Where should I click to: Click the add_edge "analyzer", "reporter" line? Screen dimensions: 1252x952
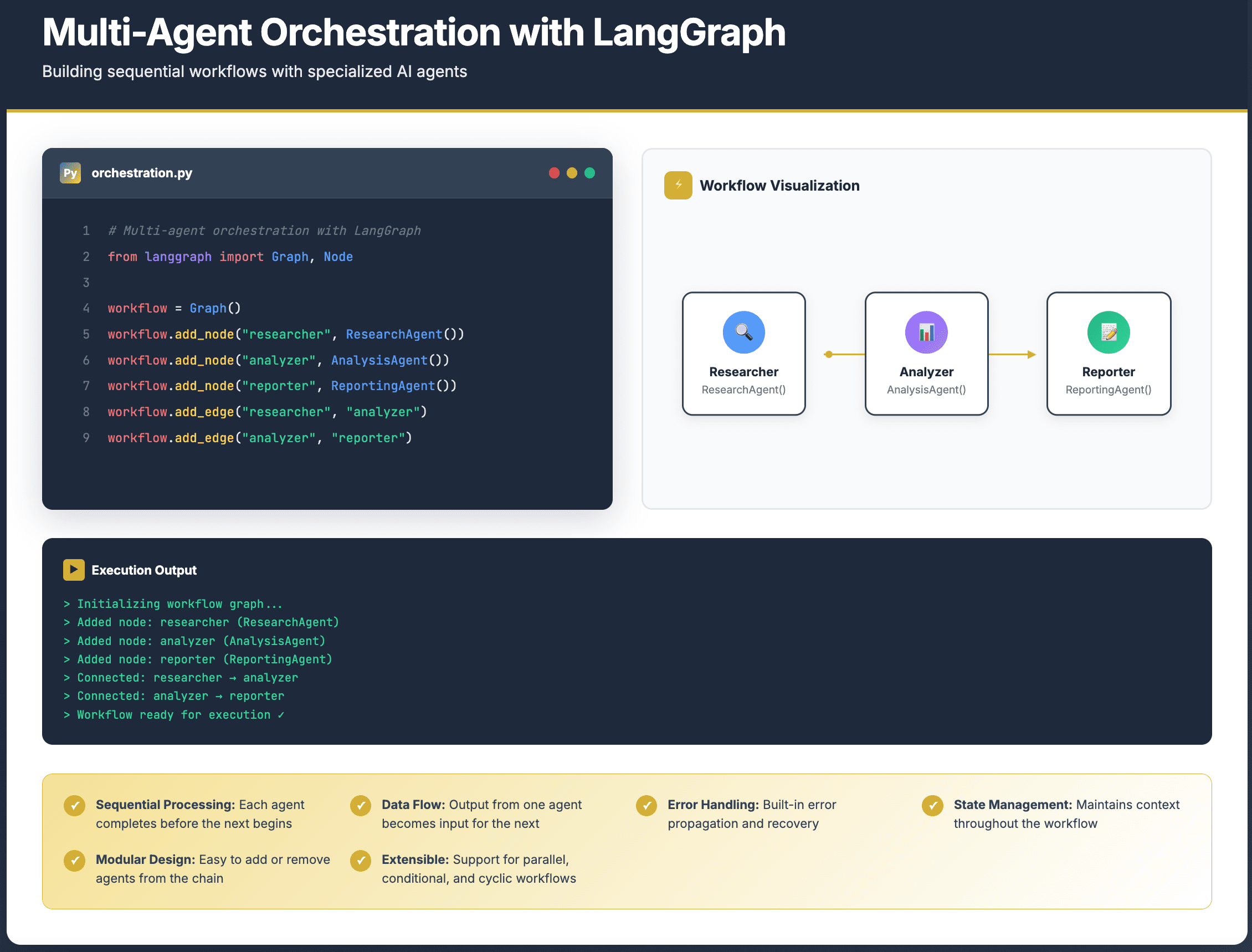coord(259,437)
